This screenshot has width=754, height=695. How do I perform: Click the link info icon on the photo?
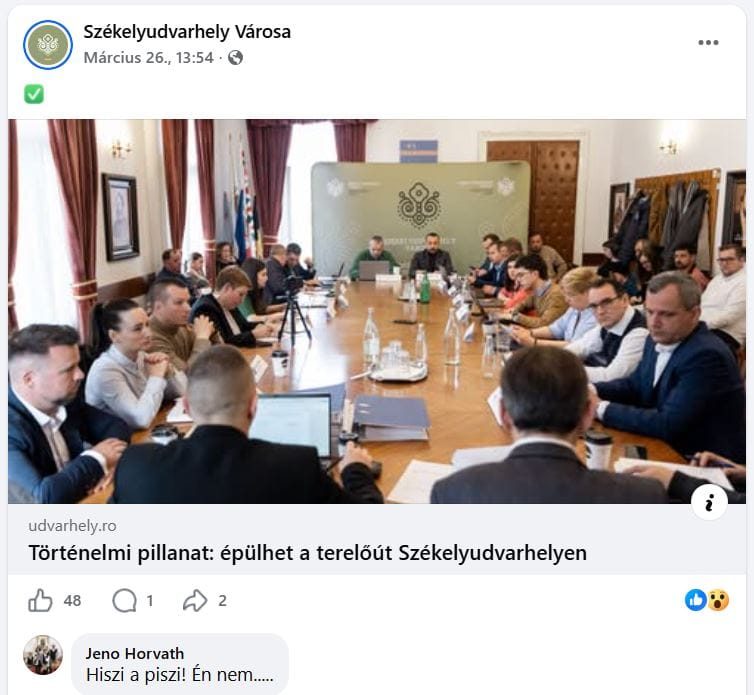pyautogui.click(x=709, y=503)
